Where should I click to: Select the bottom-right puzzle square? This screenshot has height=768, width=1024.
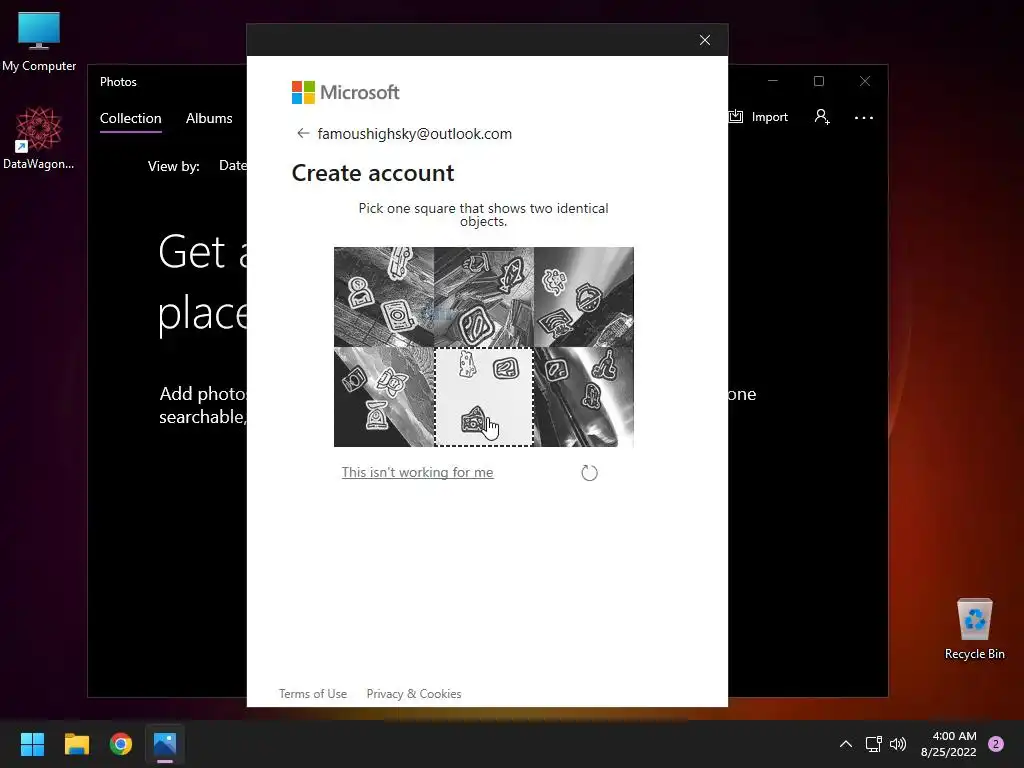584,397
